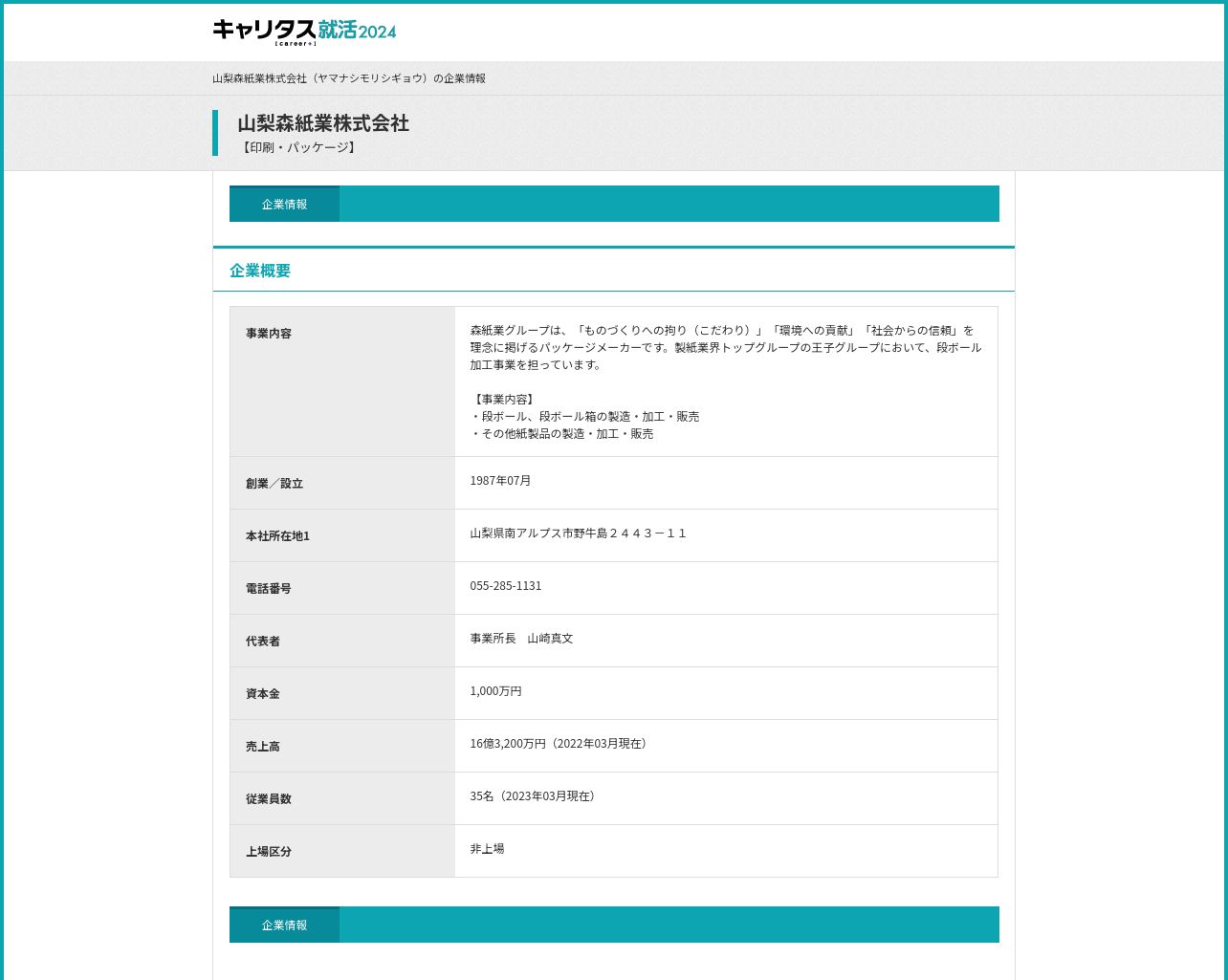Image resolution: width=1228 pixels, height=980 pixels.
Task: Click listing status 非上場
Action: [487, 849]
